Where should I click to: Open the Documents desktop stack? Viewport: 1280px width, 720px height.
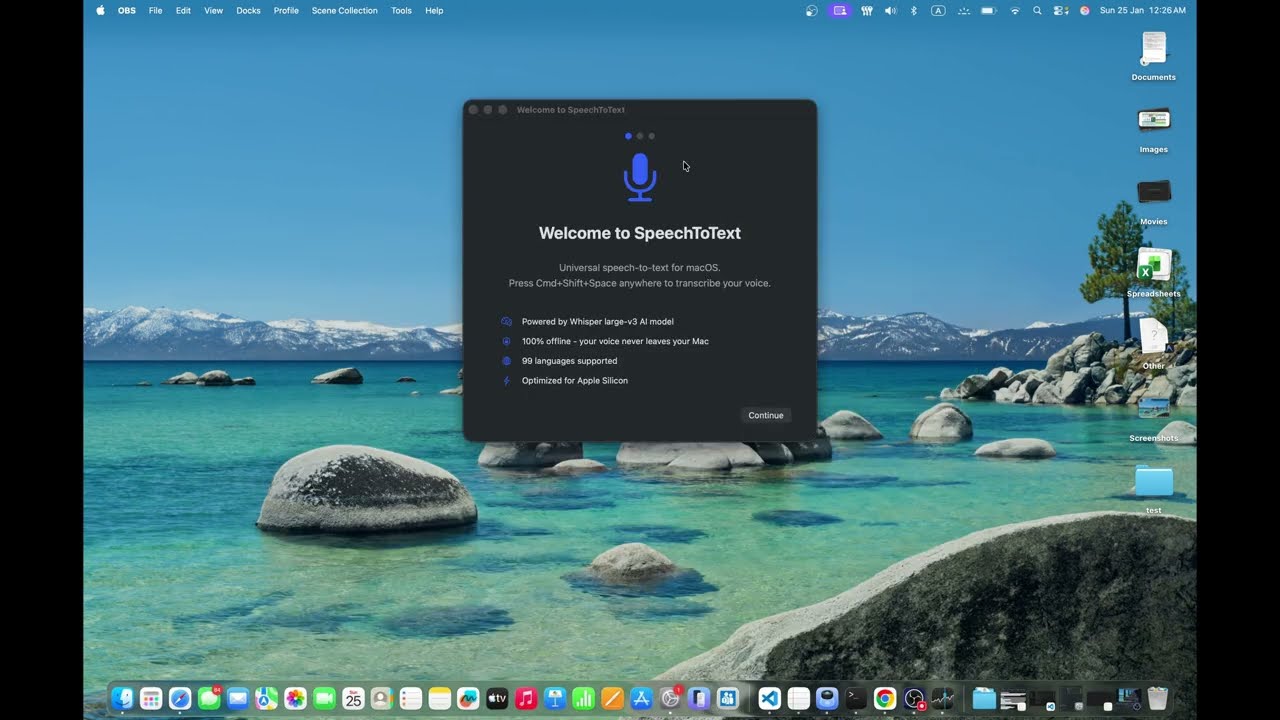[x=1154, y=56]
